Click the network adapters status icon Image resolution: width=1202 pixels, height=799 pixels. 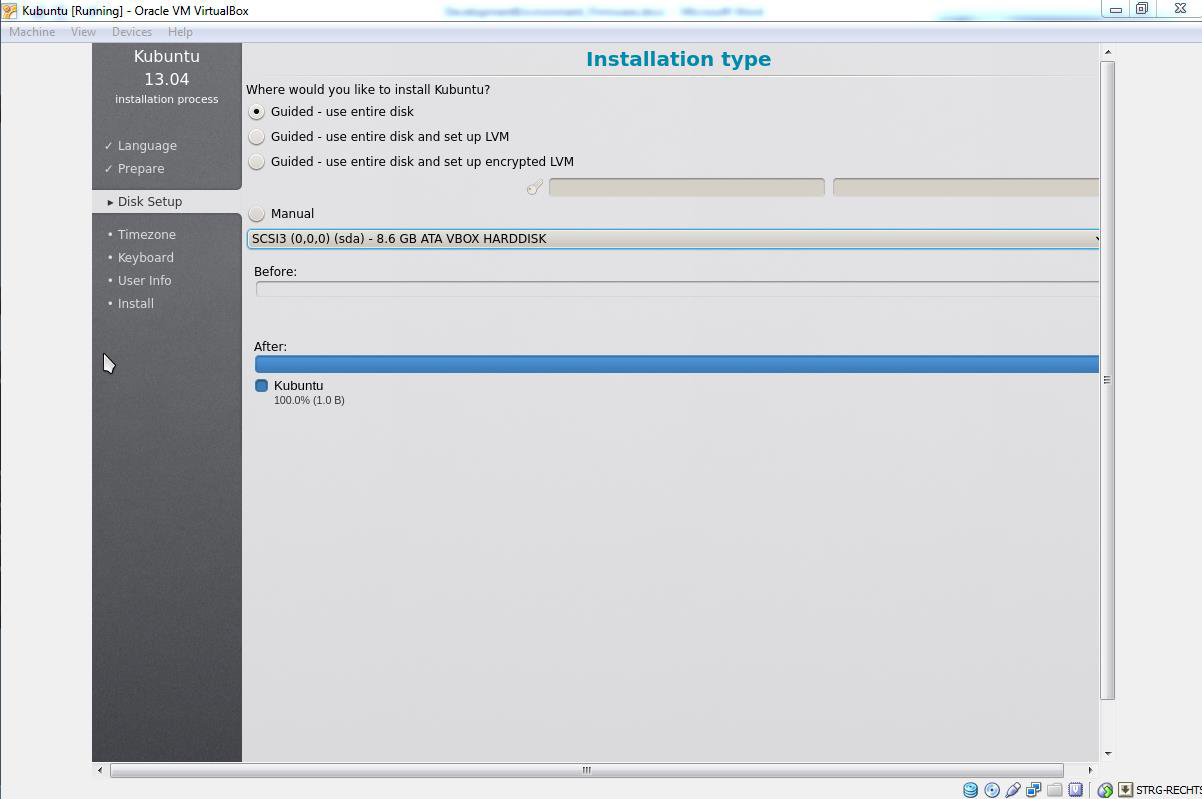1034,790
